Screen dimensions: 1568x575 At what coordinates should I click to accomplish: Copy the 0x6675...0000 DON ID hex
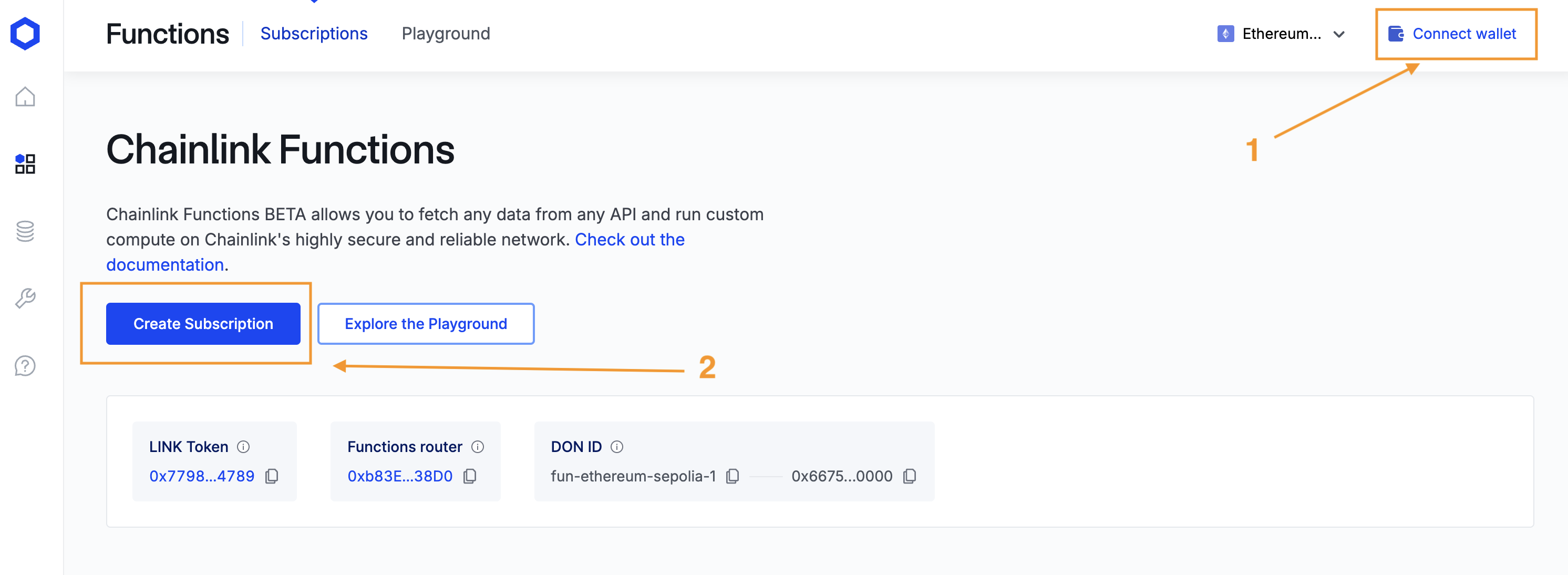pyautogui.click(x=910, y=476)
